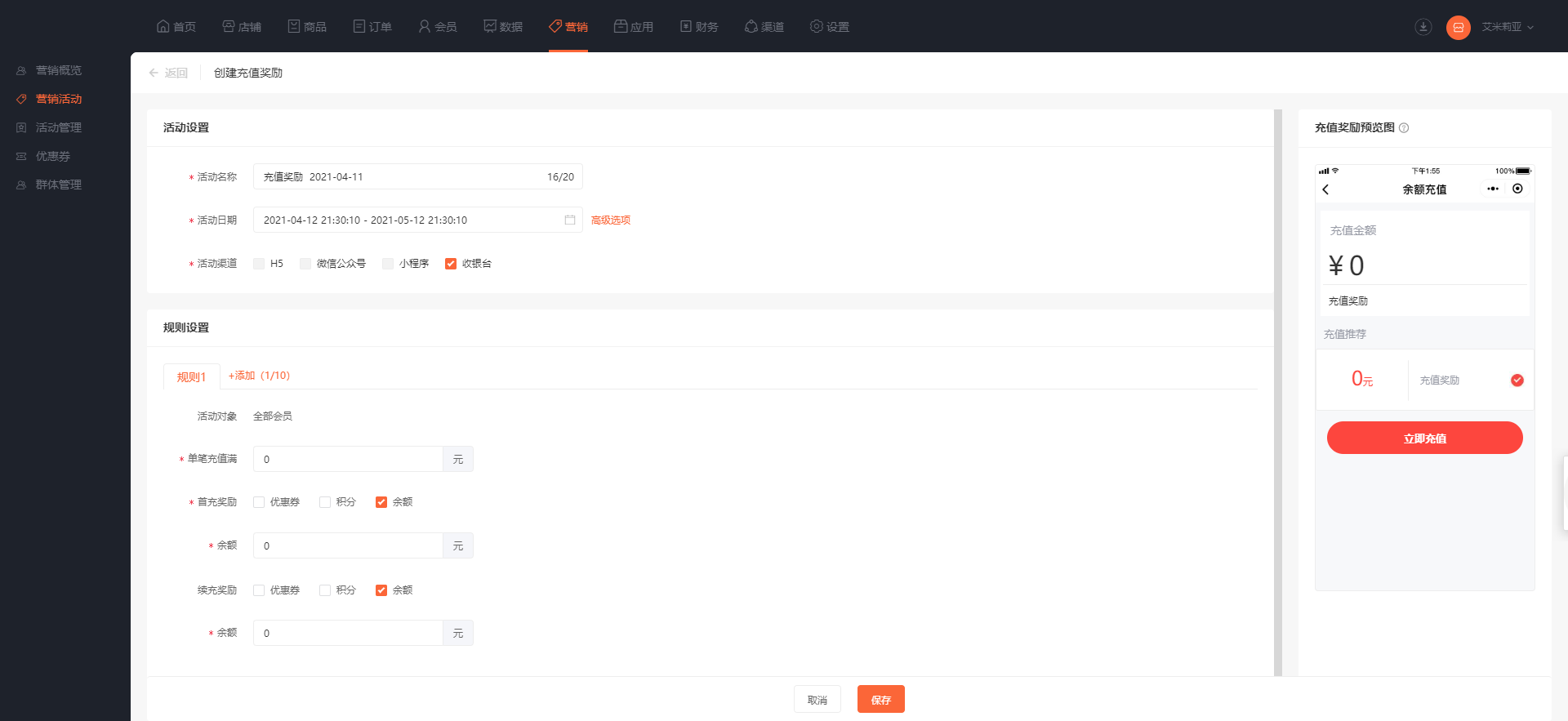Open the 渠道 channels menu
1568x721 pixels.
764,26
